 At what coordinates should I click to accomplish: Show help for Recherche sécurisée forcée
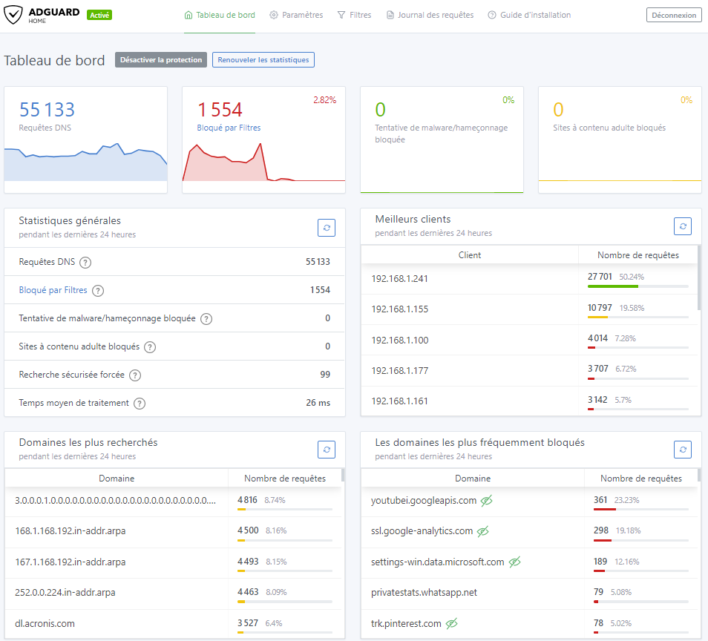137,375
